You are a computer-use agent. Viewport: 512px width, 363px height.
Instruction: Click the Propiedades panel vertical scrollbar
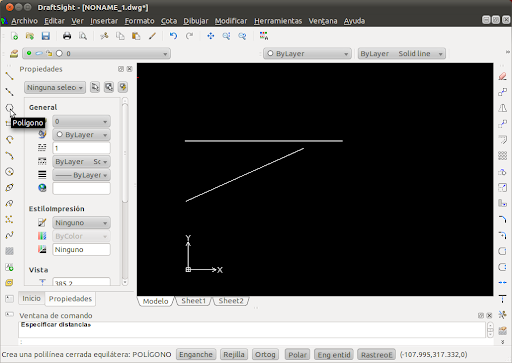(125, 191)
